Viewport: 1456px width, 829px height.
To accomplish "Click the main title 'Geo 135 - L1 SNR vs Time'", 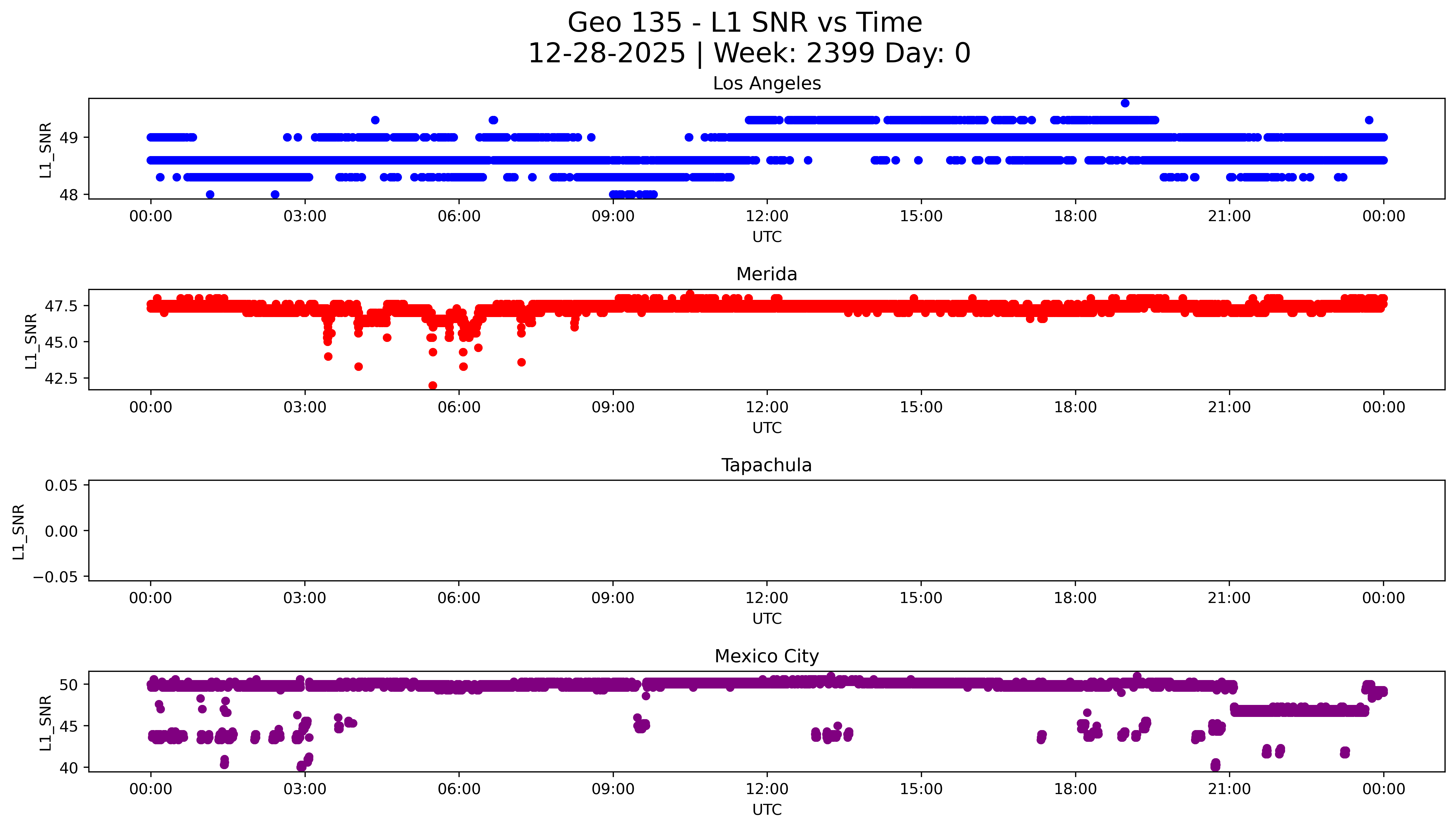I will (745, 23).
